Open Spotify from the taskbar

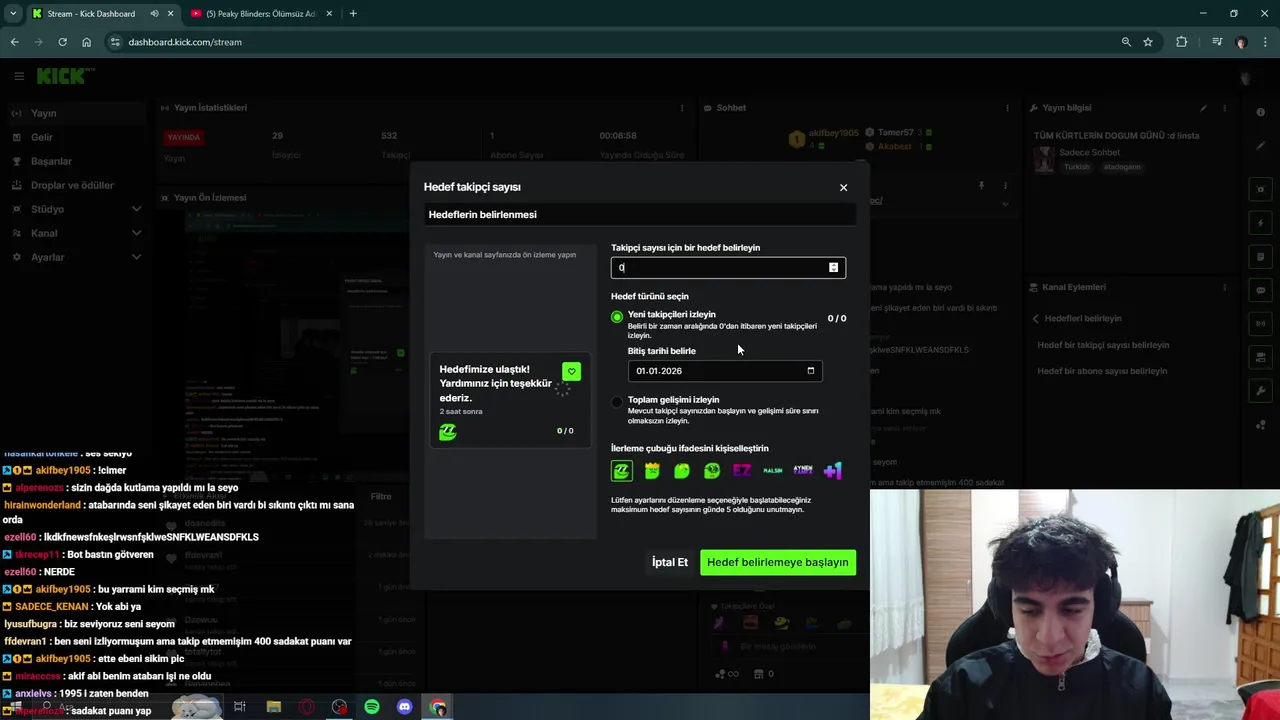[372, 707]
